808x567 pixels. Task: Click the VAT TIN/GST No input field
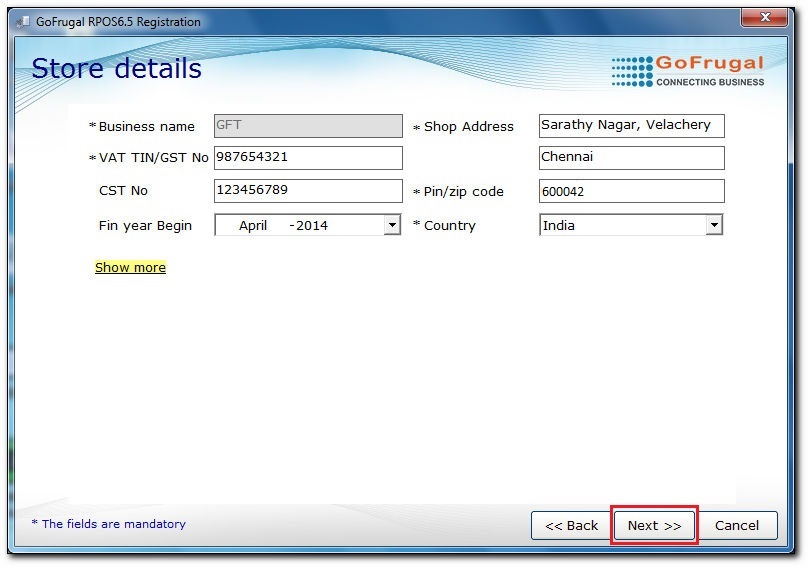308,158
